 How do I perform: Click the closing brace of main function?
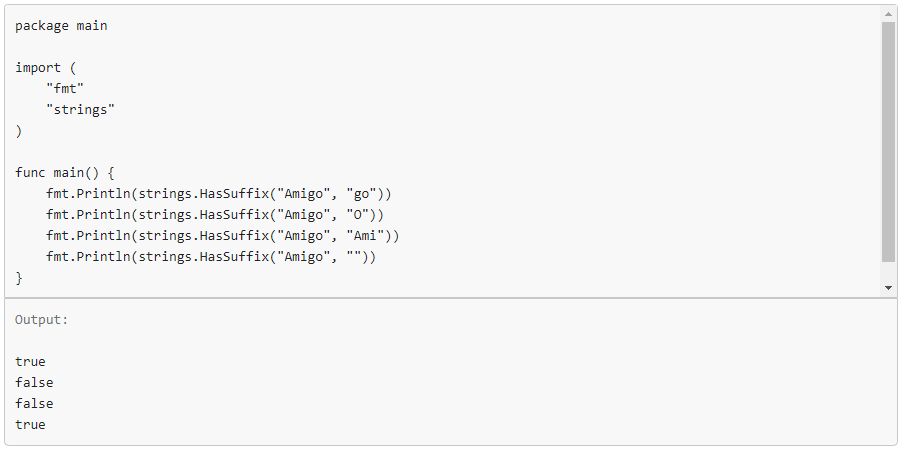19,277
